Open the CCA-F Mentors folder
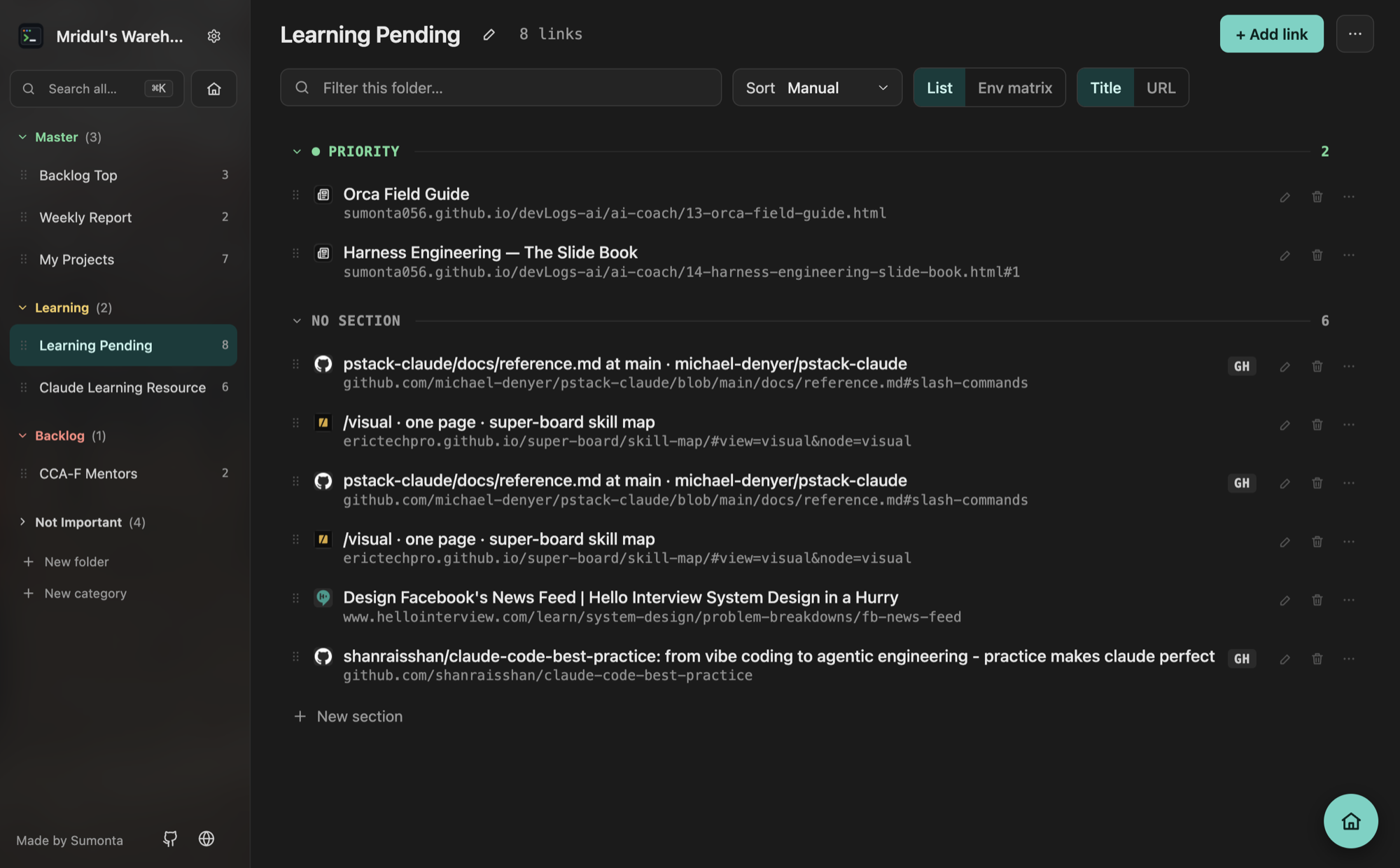Image resolution: width=1400 pixels, height=868 pixels. pos(123,473)
